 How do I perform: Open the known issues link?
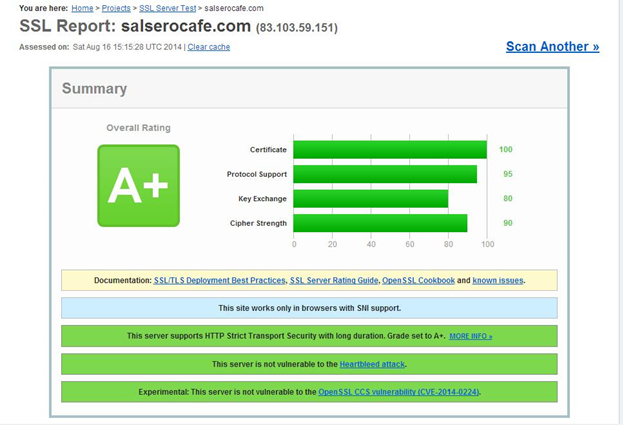click(498, 280)
